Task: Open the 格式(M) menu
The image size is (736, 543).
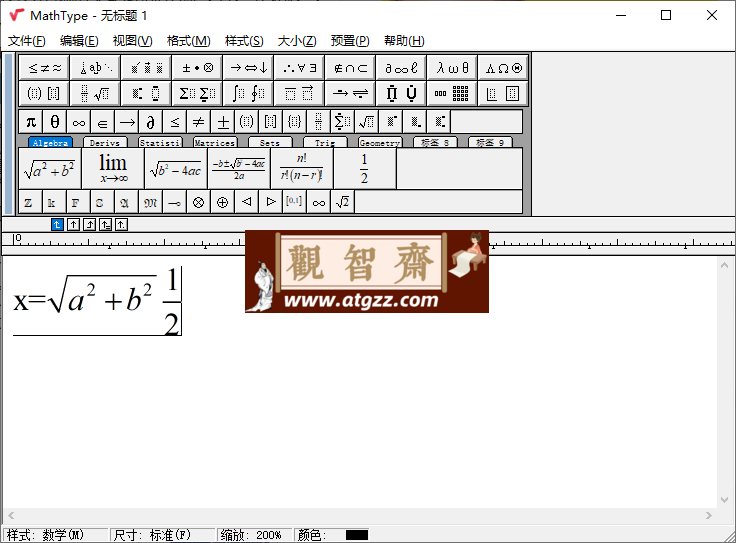Action: 189,41
